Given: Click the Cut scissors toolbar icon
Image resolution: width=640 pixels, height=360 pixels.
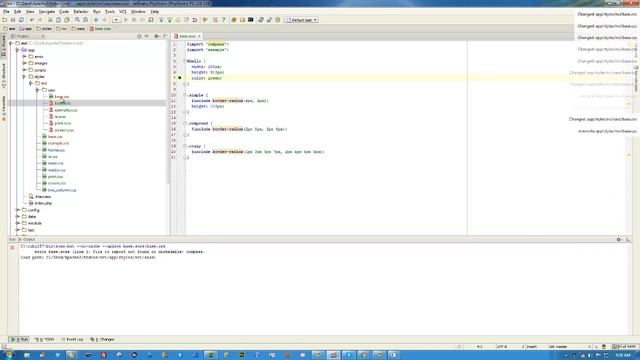Looking at the screenshot, I should click(x=50, y=20).
